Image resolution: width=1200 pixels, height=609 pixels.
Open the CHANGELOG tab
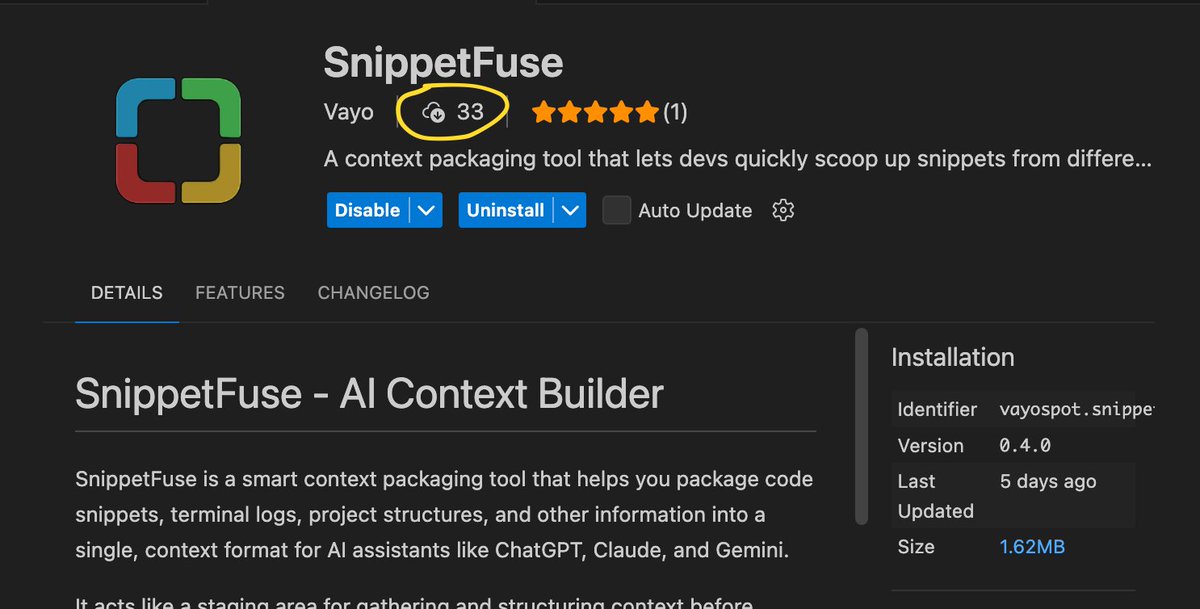coord(373,292)
